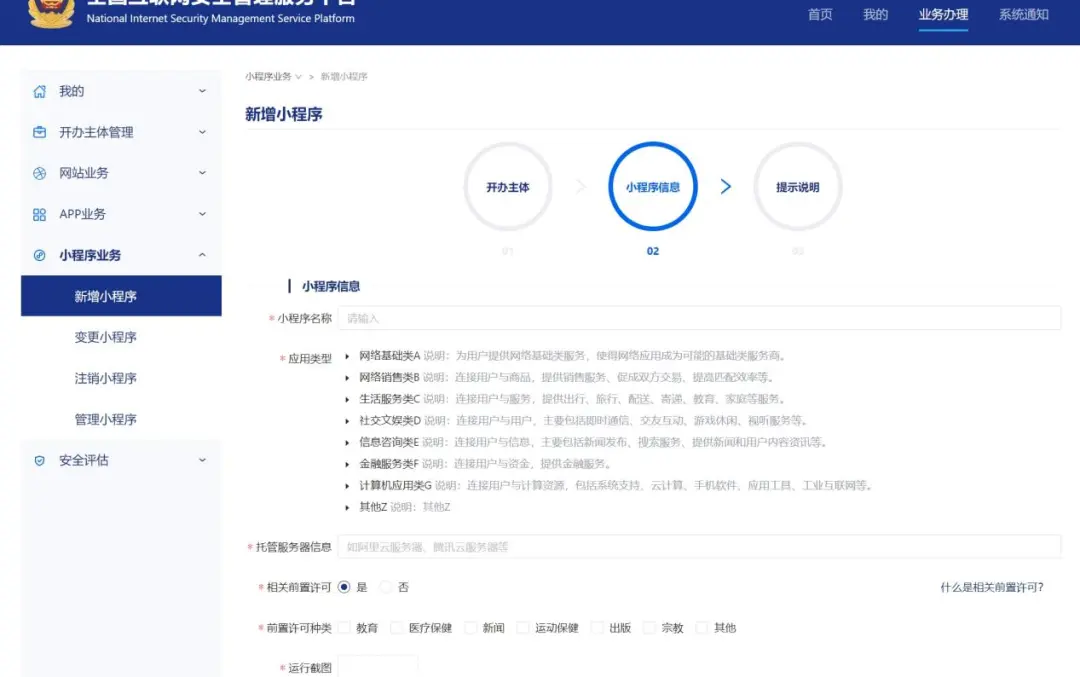Click the 小程序名称 input field
The width and height of the screenshot is (1080, 677).
(x=699, y=318)
